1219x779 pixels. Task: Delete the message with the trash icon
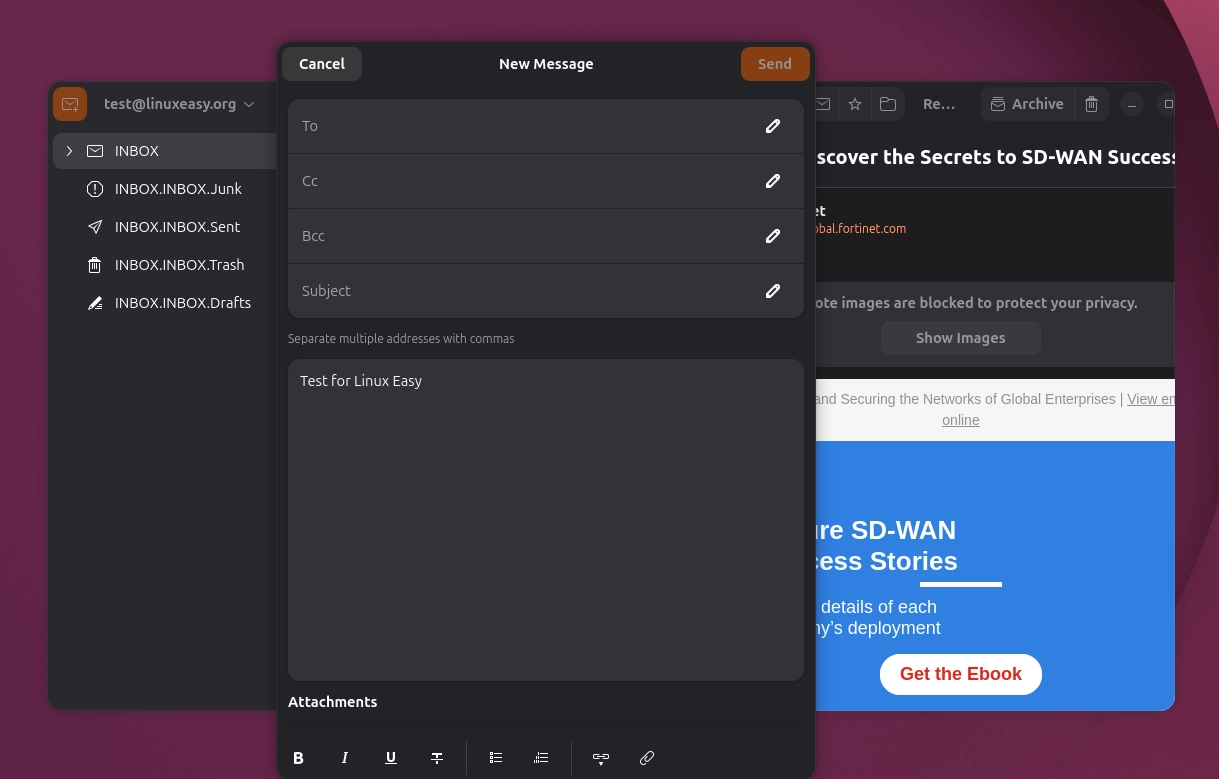tap(1092, 104)
